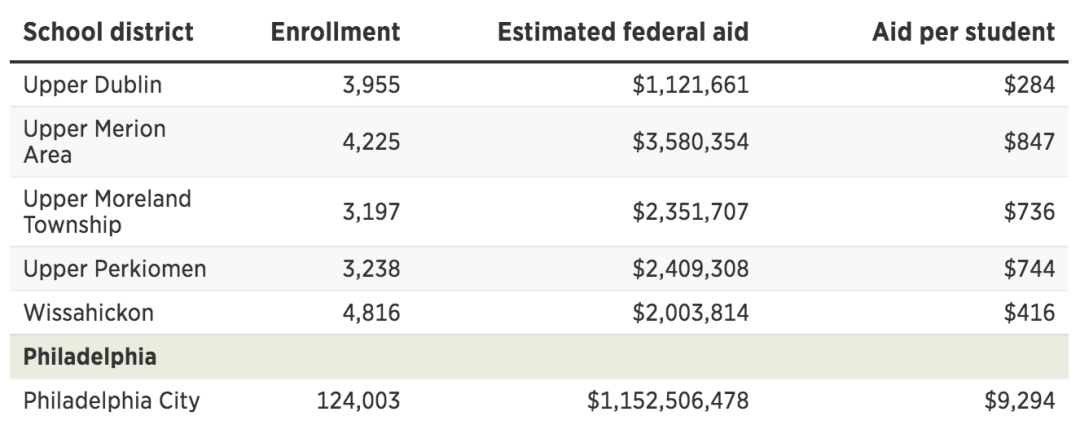Screen dimensions: 1080x438
Task: Click the $9,294 aid per student value
Action: click(x=1021, y=402)
